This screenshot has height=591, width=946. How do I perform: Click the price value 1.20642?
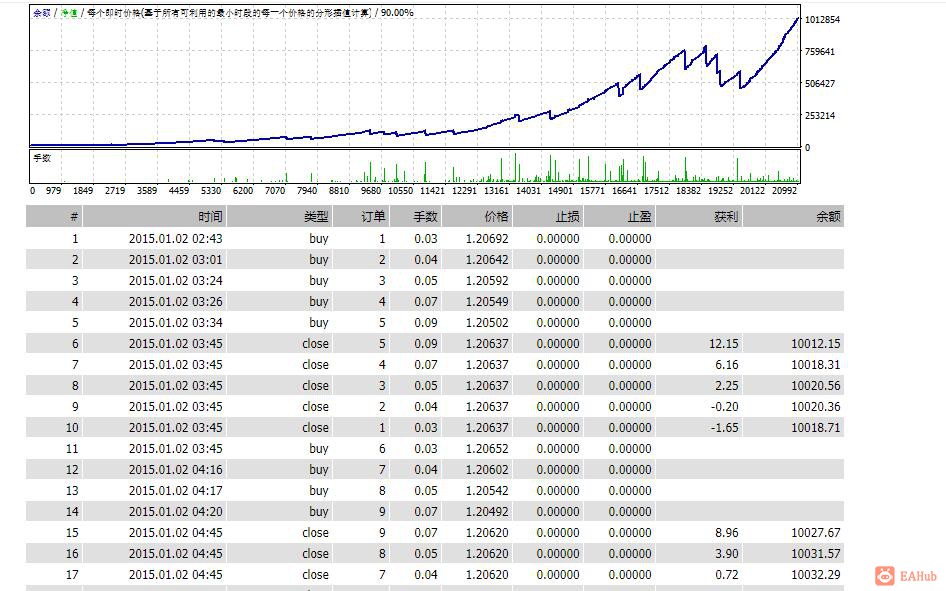[487, 260]
